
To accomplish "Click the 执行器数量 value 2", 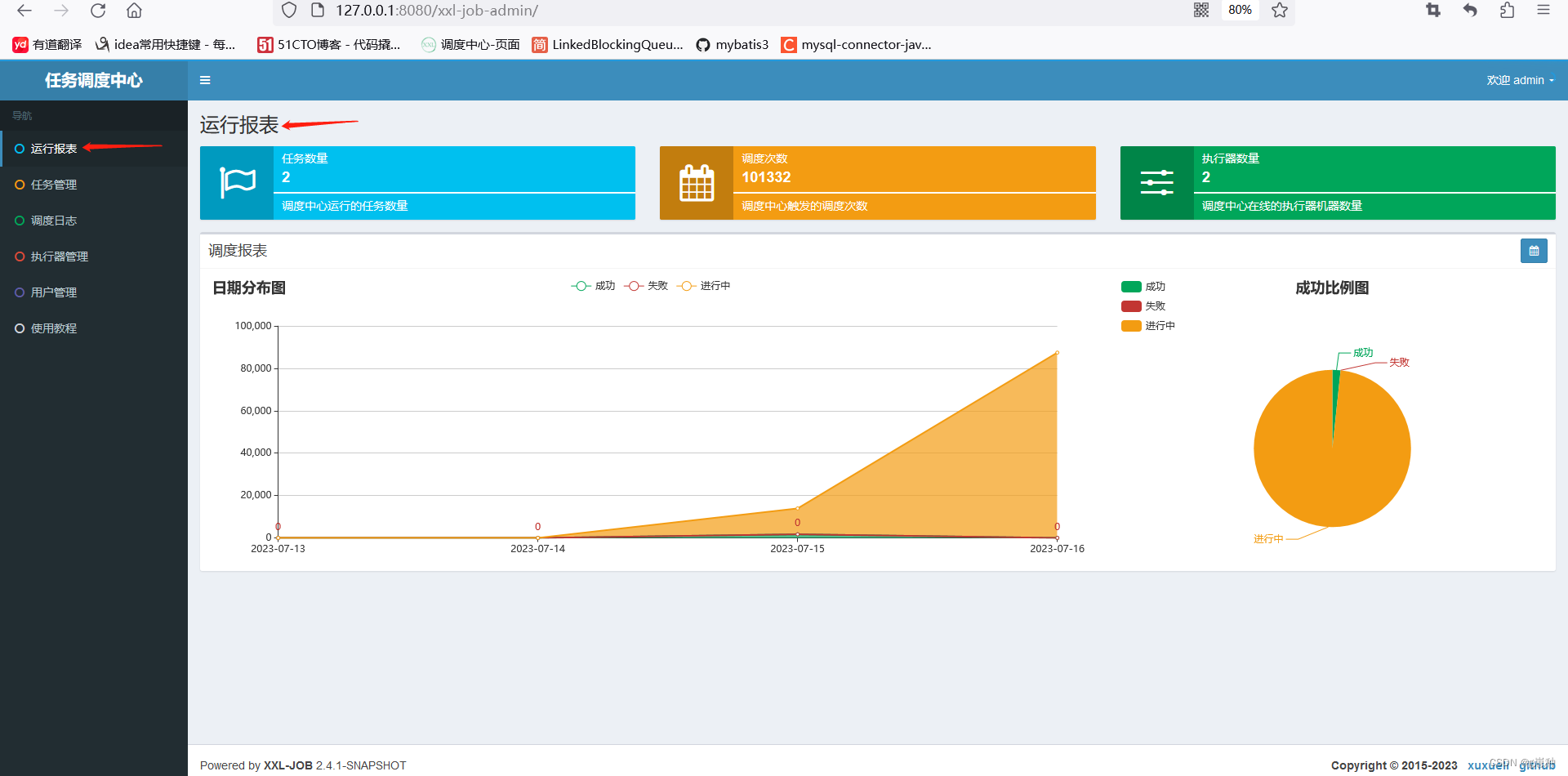I will click(1206, 177).
